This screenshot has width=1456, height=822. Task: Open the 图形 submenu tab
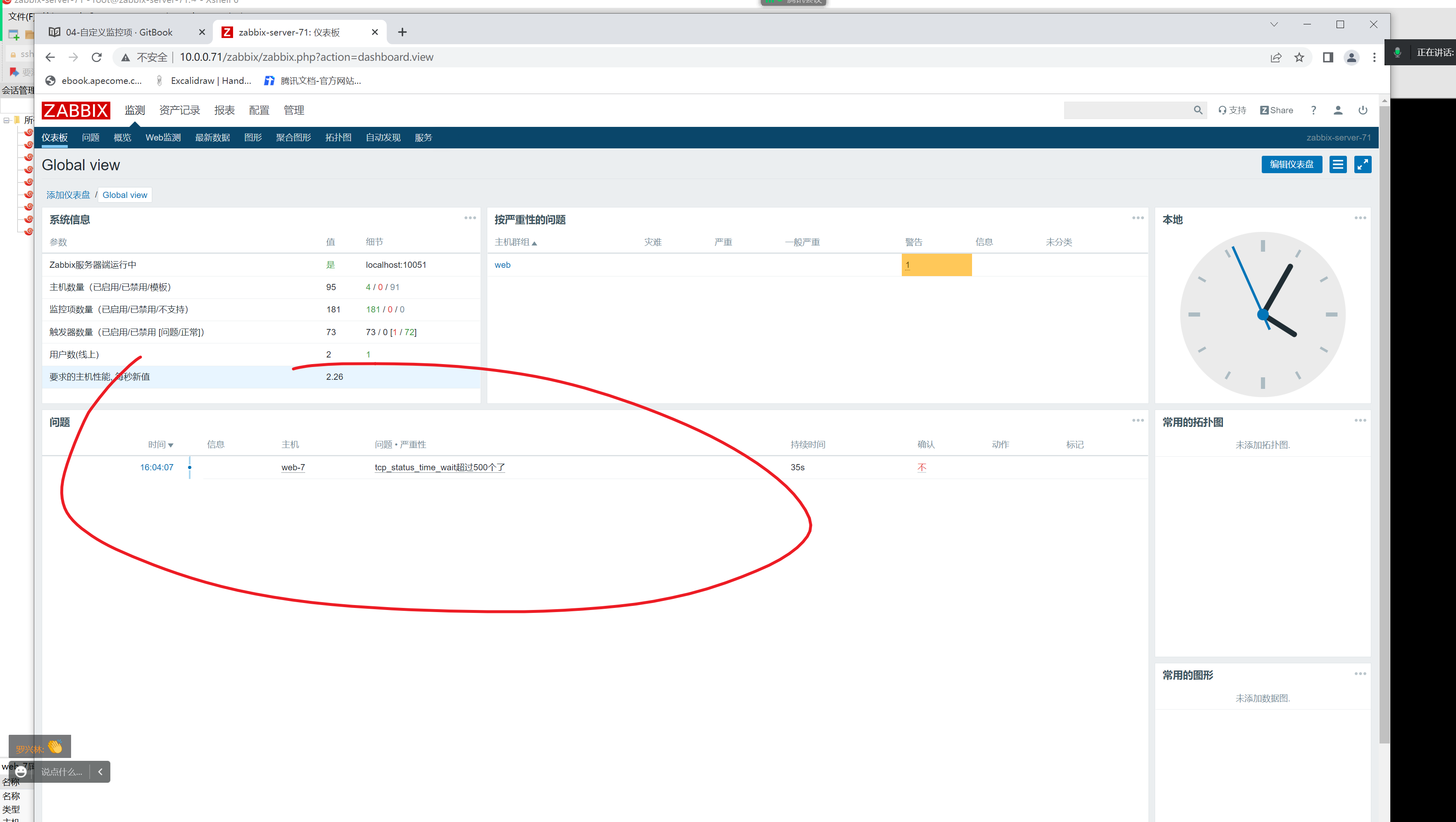pos(253,137)
